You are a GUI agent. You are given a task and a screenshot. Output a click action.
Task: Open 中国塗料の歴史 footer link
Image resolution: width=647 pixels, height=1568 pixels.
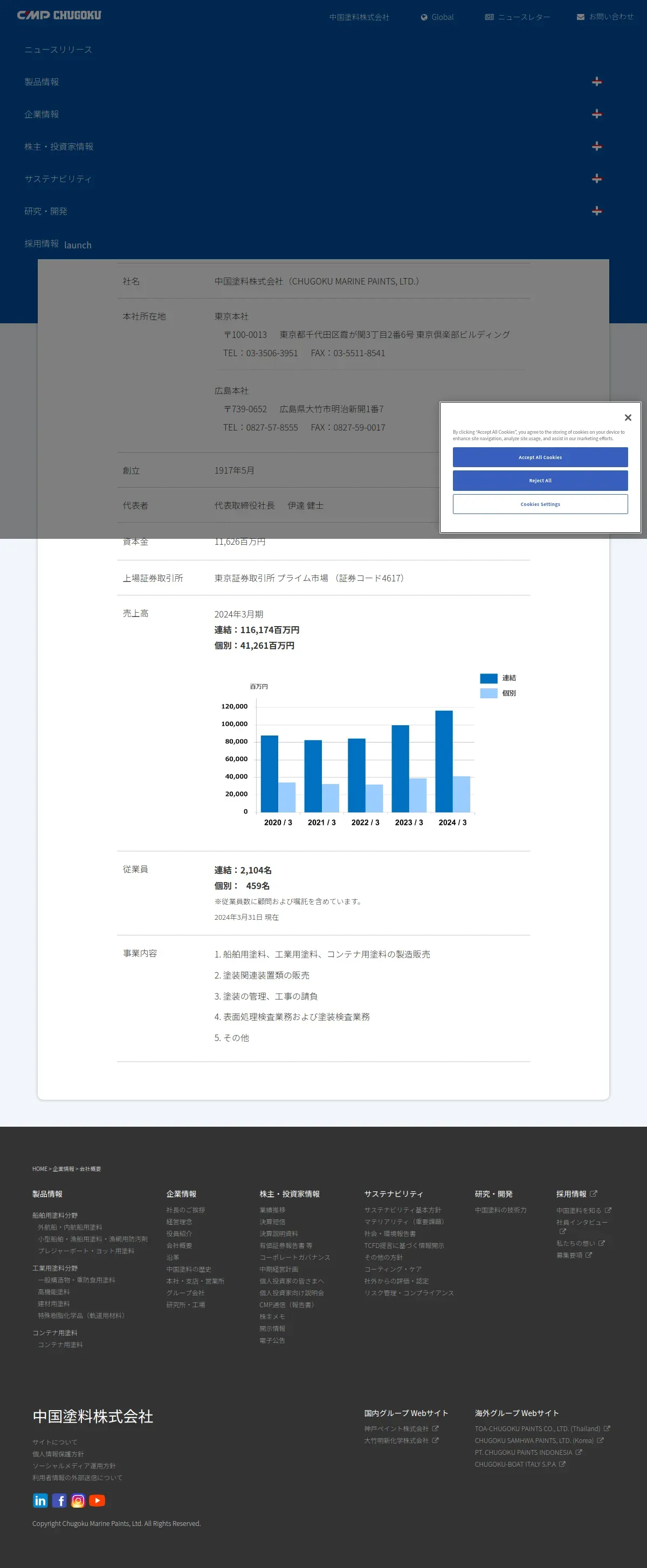pyautogui.click(x=189, y=1269)
